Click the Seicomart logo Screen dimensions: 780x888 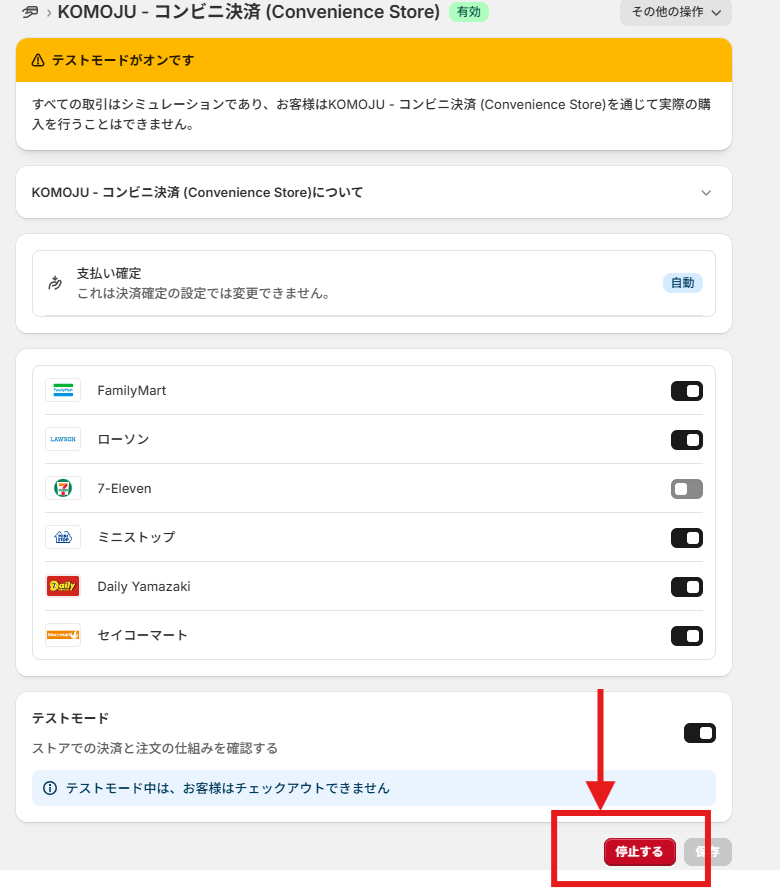tap(63, 635)
